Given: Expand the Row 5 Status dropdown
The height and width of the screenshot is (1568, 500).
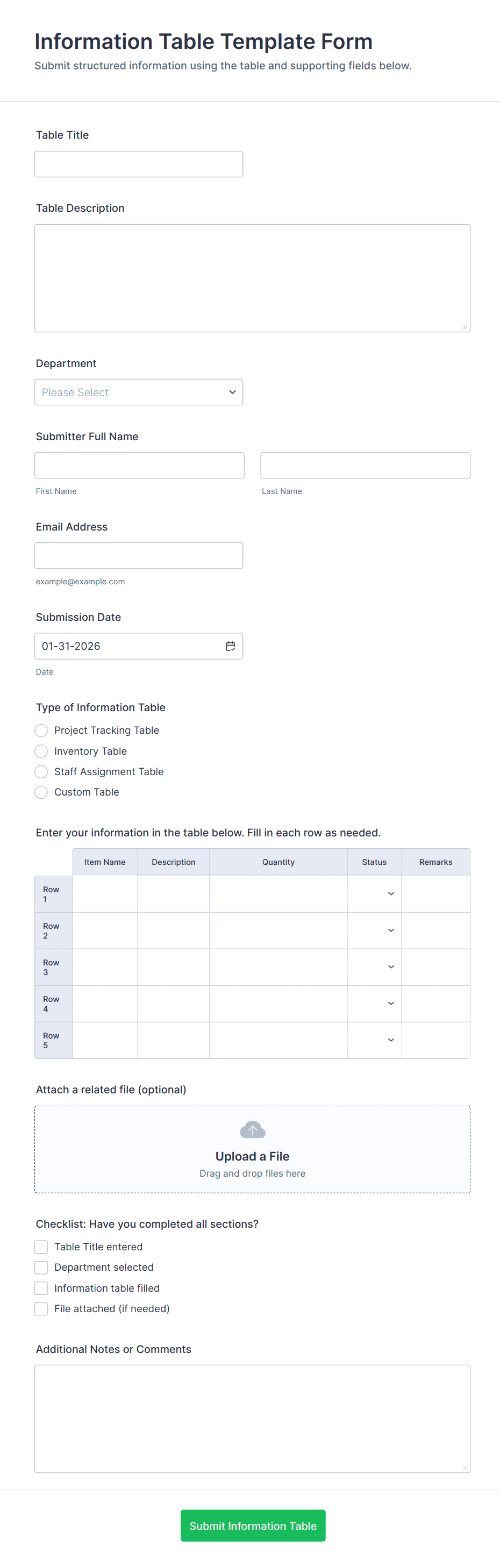Looking at the screenshot, I should [374, 1040].
